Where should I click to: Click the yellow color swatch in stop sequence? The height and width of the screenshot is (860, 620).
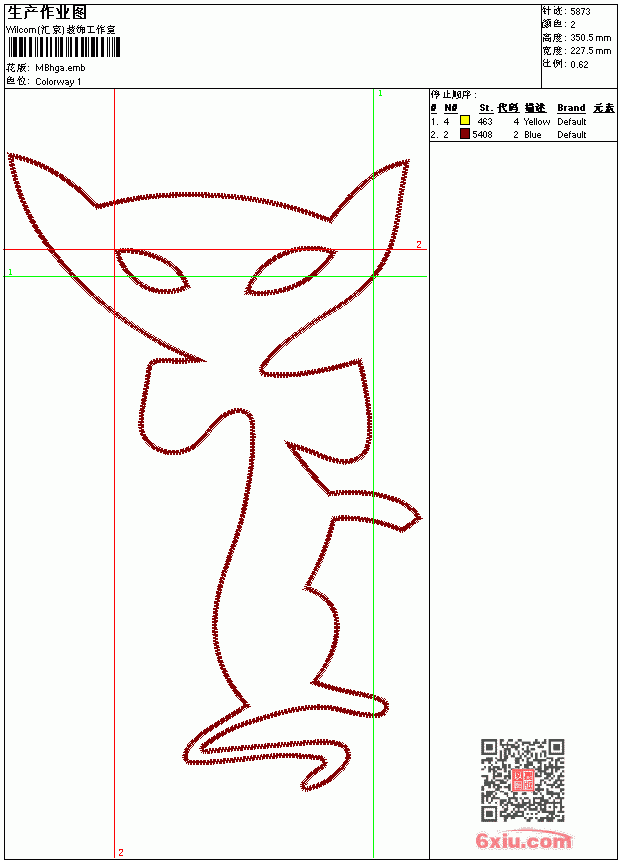point(465,121)
